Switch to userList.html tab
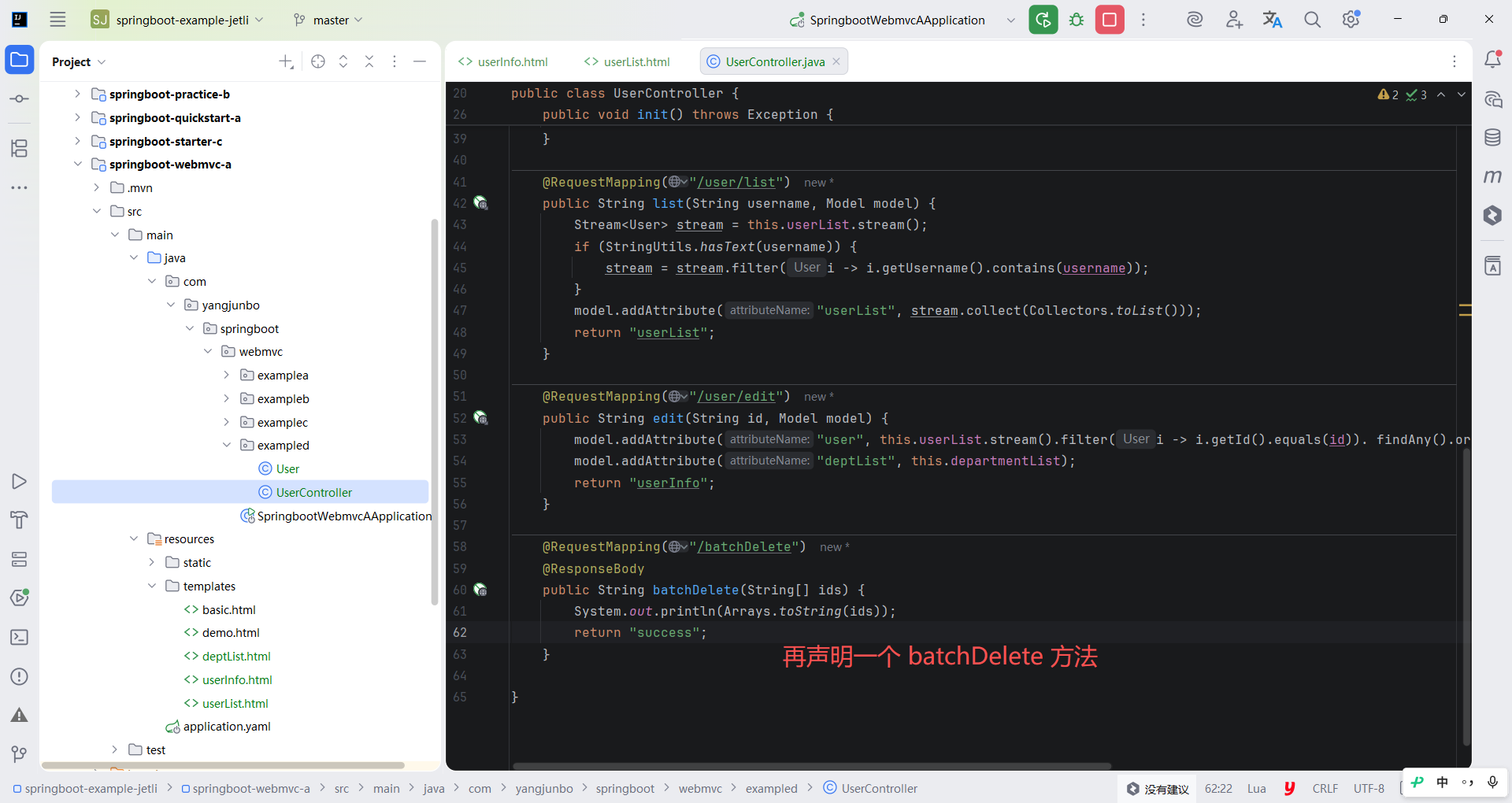 pos(628,61)
